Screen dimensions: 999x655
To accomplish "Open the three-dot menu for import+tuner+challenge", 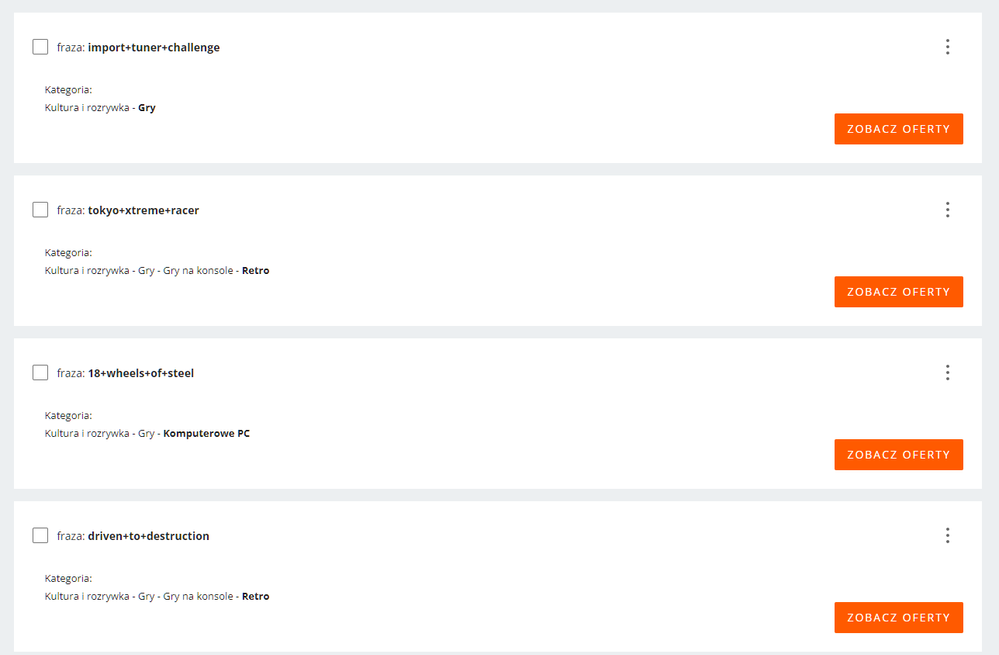I will click(x=947, y=47).
